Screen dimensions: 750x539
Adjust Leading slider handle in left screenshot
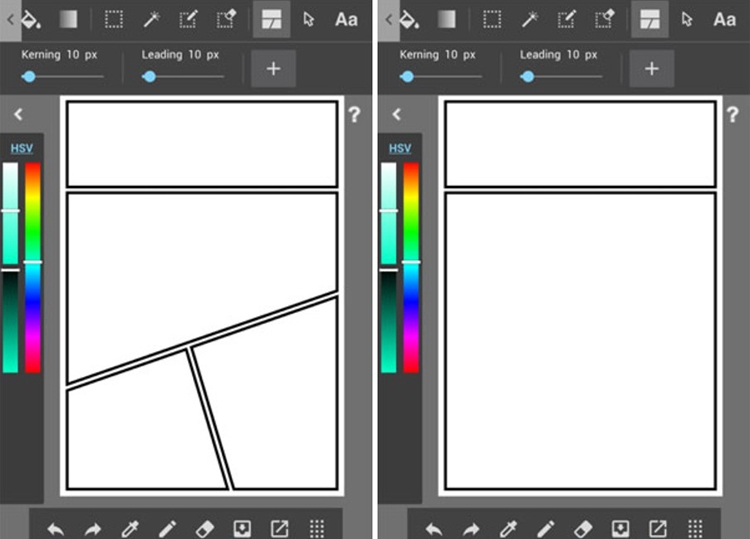click(149, 76)
